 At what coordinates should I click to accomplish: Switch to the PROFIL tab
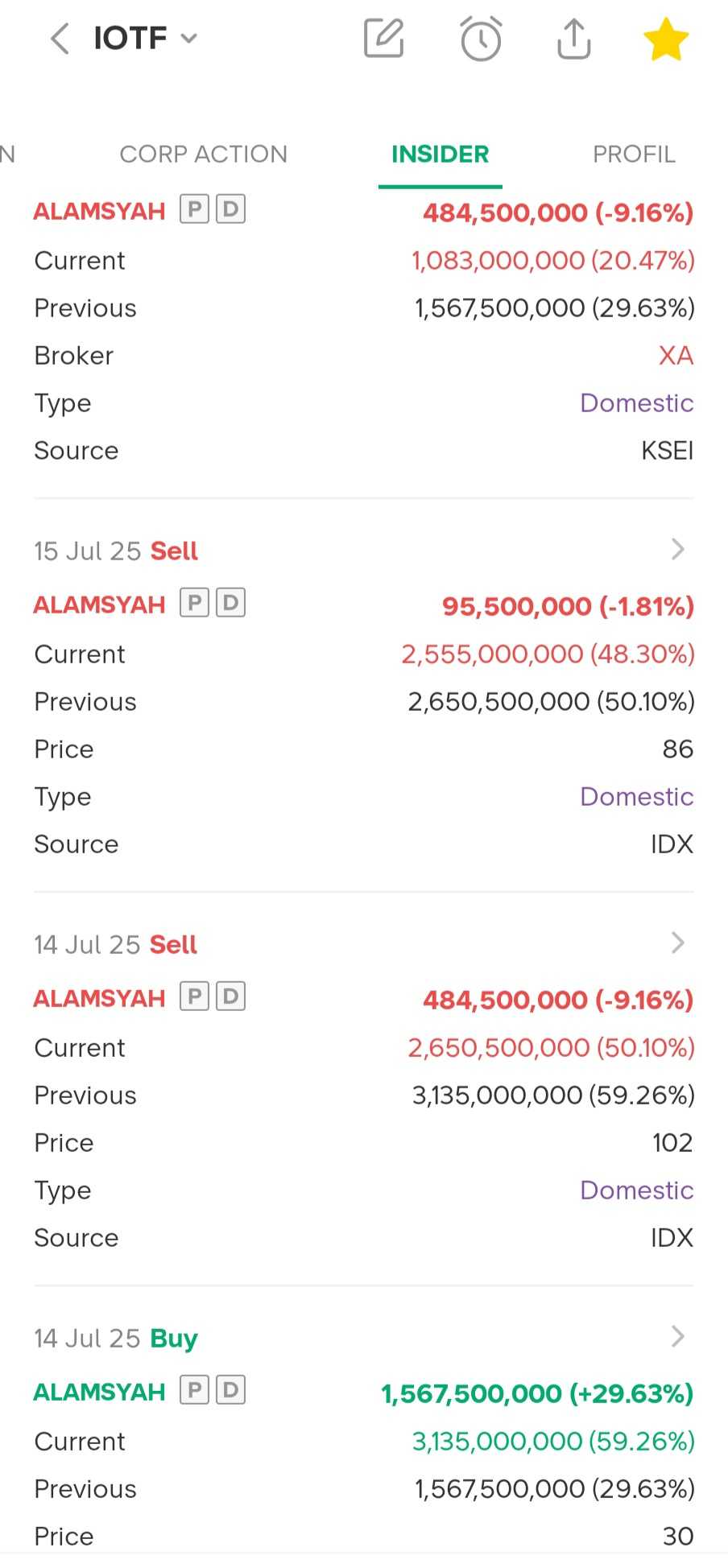634,154
